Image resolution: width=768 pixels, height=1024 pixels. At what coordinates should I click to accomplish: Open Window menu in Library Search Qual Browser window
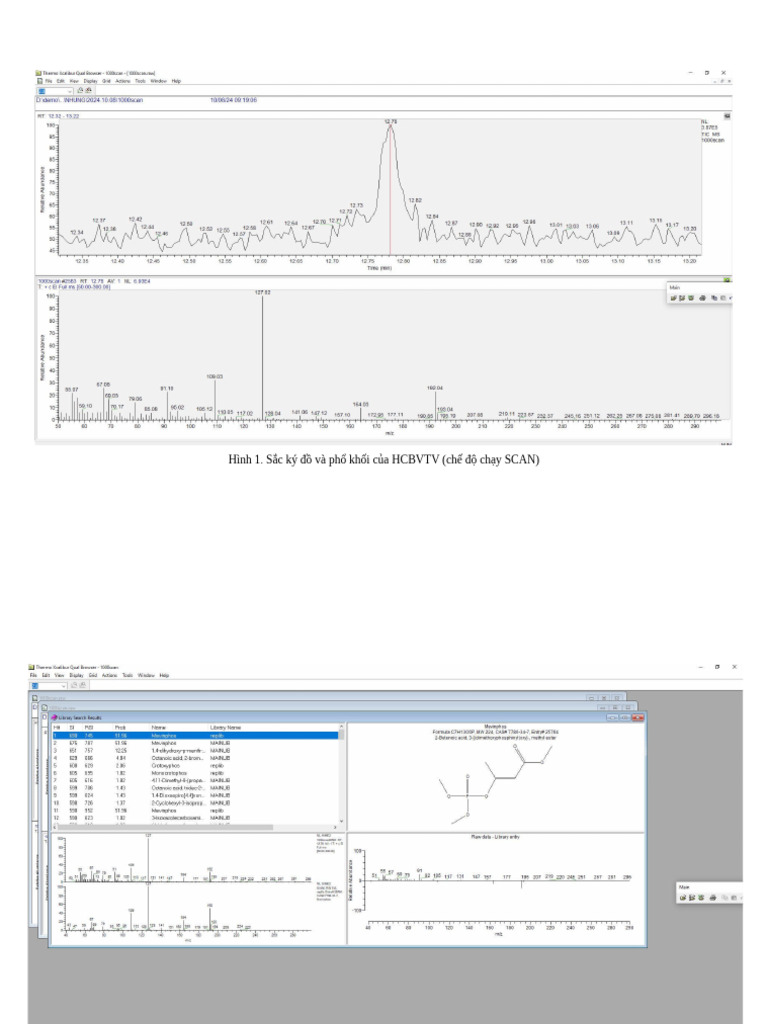coord(146,675)
